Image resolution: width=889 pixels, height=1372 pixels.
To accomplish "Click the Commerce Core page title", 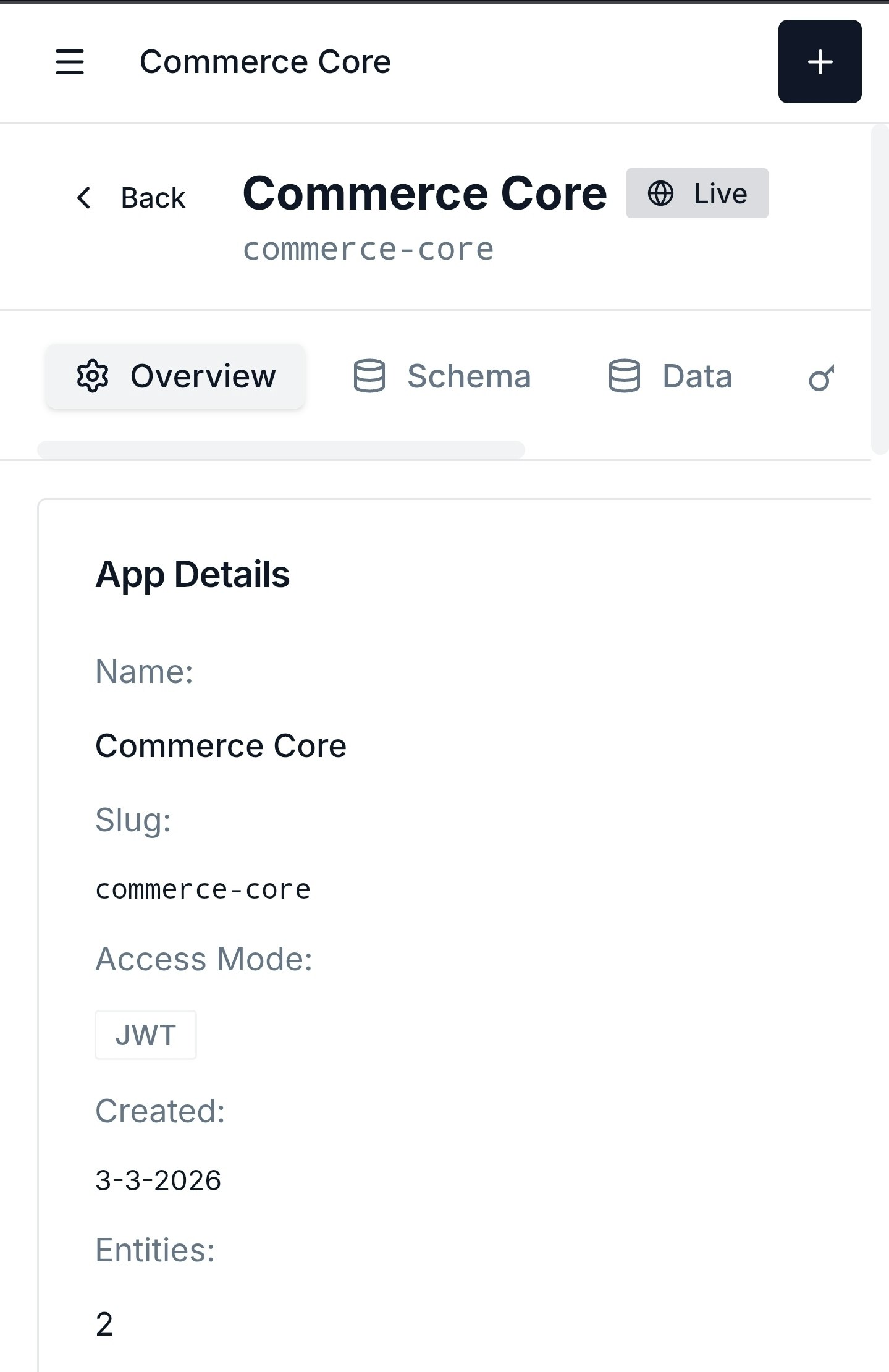I will (424, 193).
